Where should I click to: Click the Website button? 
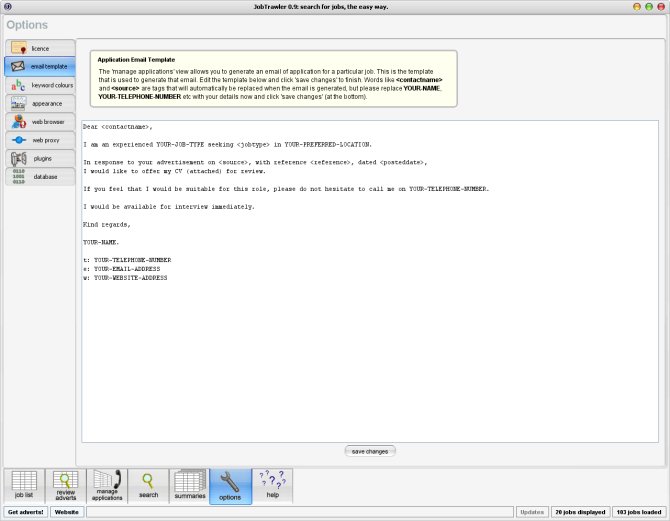(67, 511)
